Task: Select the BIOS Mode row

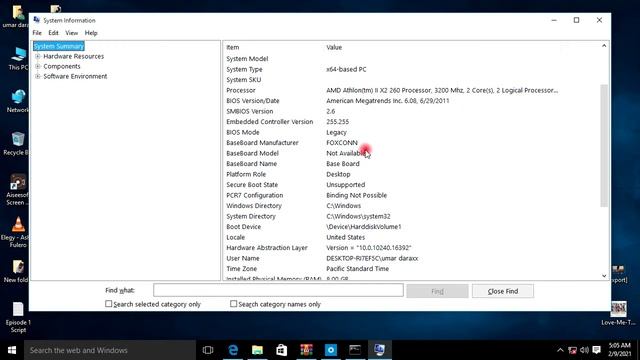Action: pyautogui.click(x=411, y=132)
